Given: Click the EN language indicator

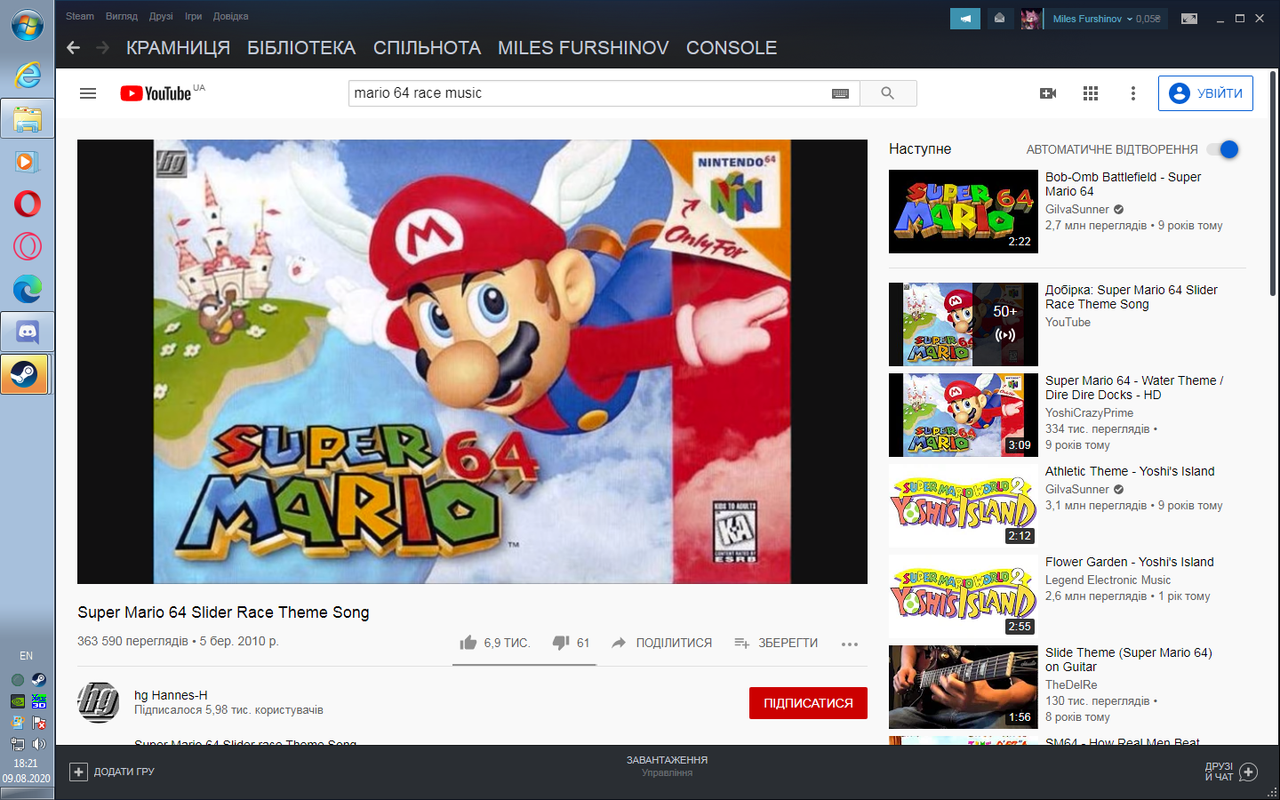Looking at the screenshot, I should click(x=26, y=656).
